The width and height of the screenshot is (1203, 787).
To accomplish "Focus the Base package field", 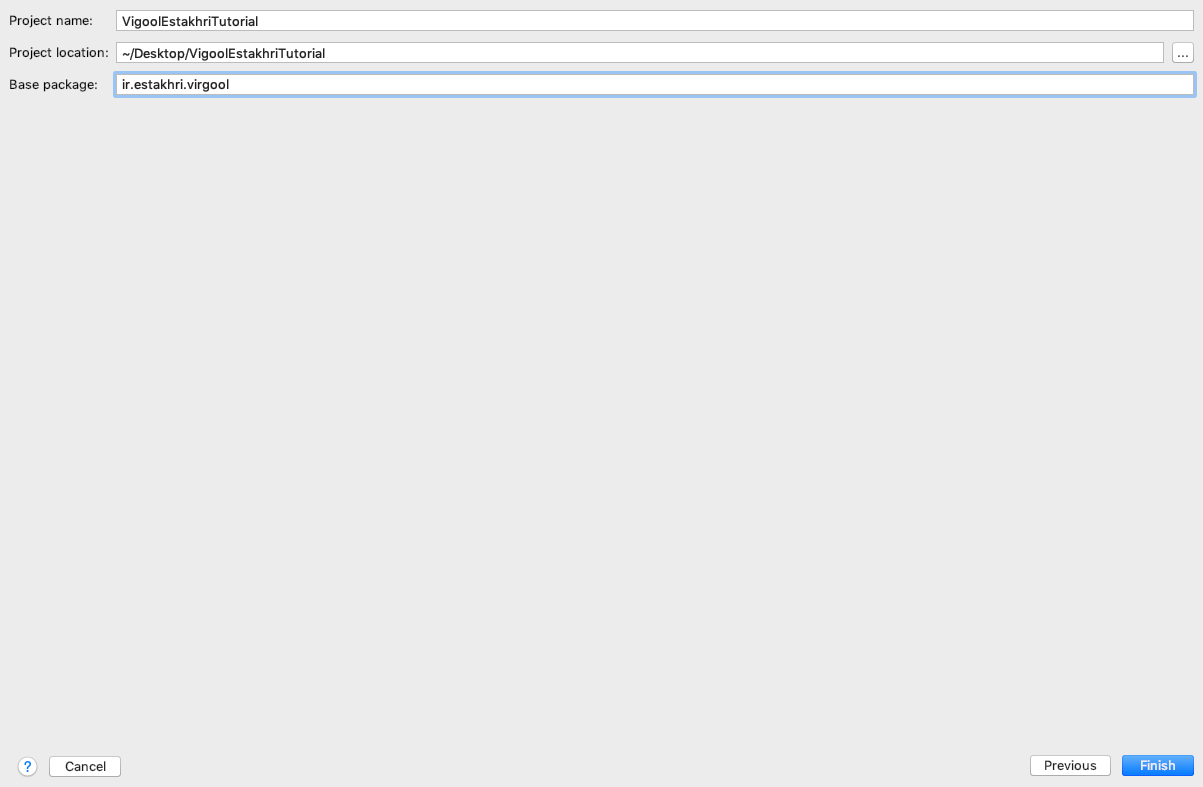I will [x=655, y=85].
